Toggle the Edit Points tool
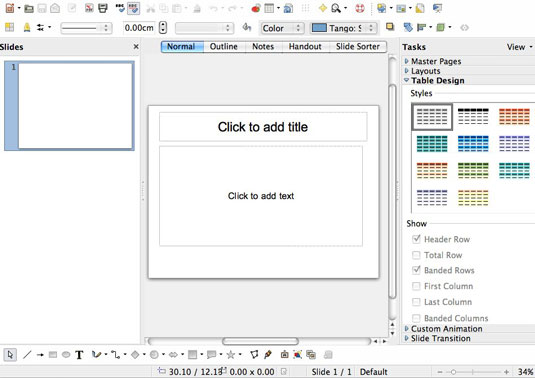Screen dimensions: 535x378 (x=254, y=355)
